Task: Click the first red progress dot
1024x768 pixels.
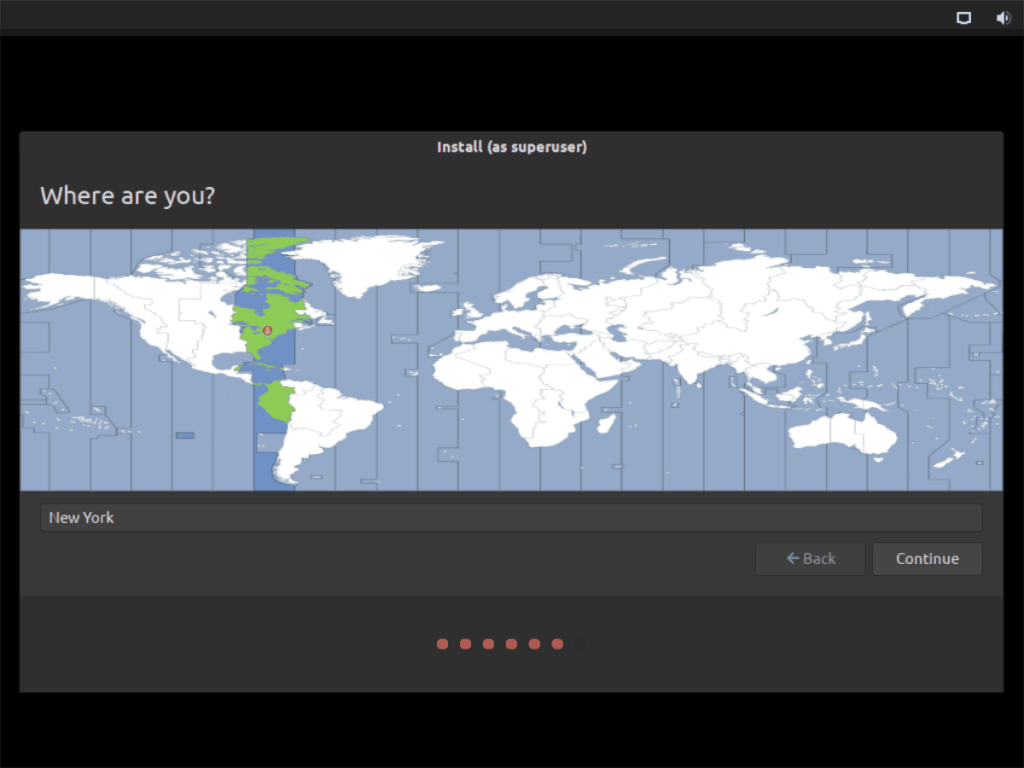Action: coord(442,644)
